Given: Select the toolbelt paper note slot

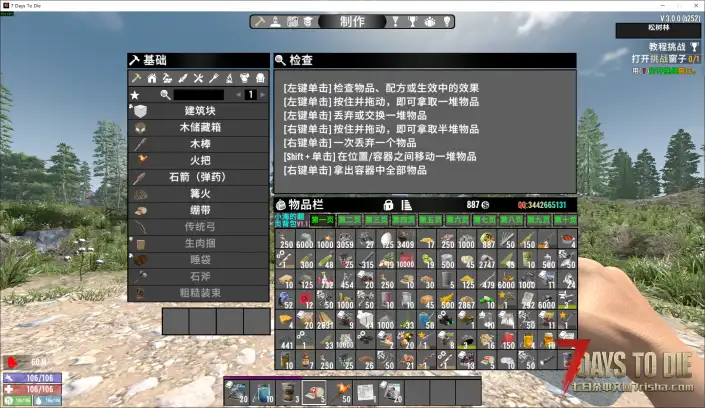Looking at the screenshot, I should (x=365, y=392).
